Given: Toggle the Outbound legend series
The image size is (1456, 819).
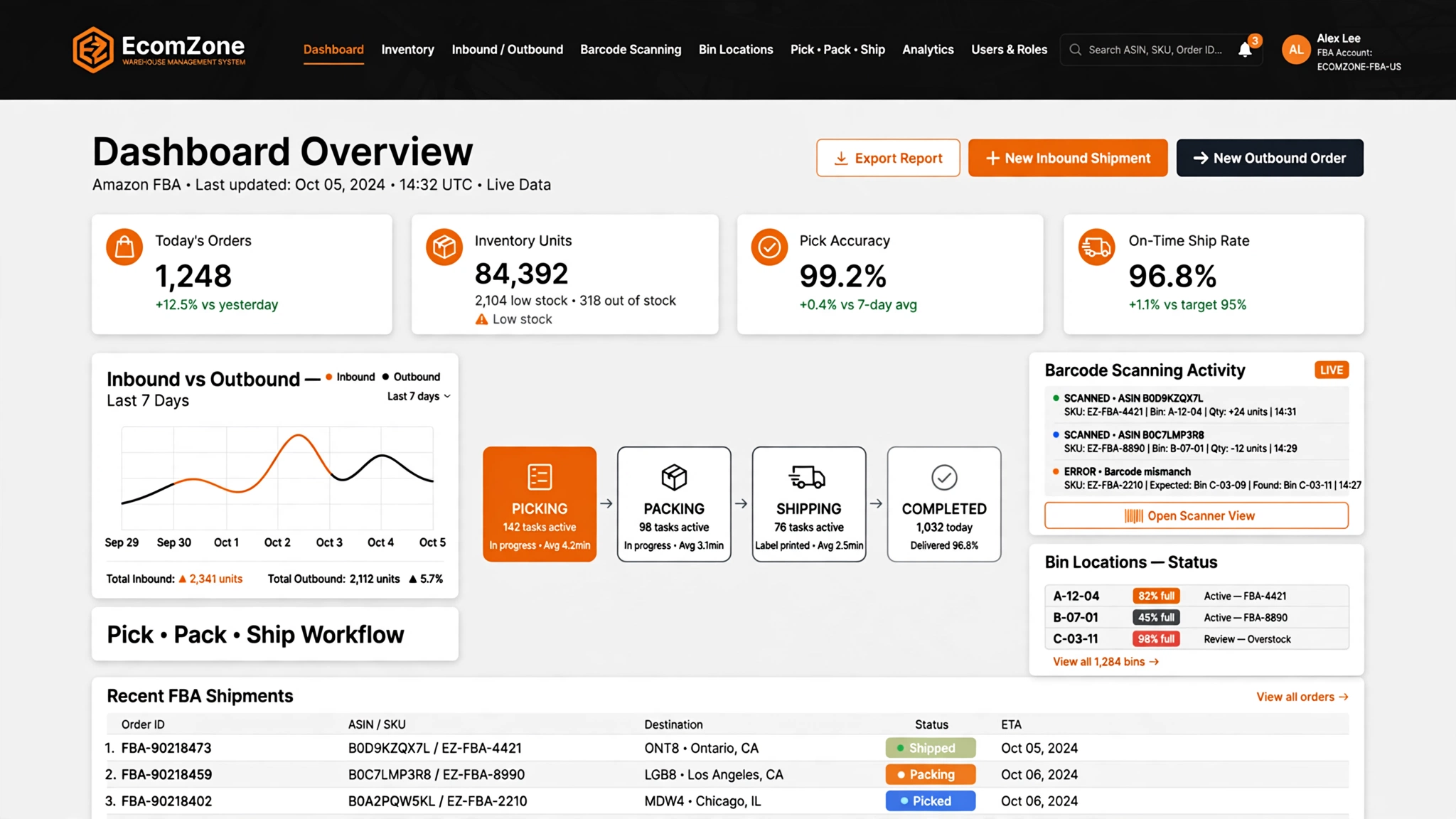Looking at the screenshot, I should click(411, 377).
